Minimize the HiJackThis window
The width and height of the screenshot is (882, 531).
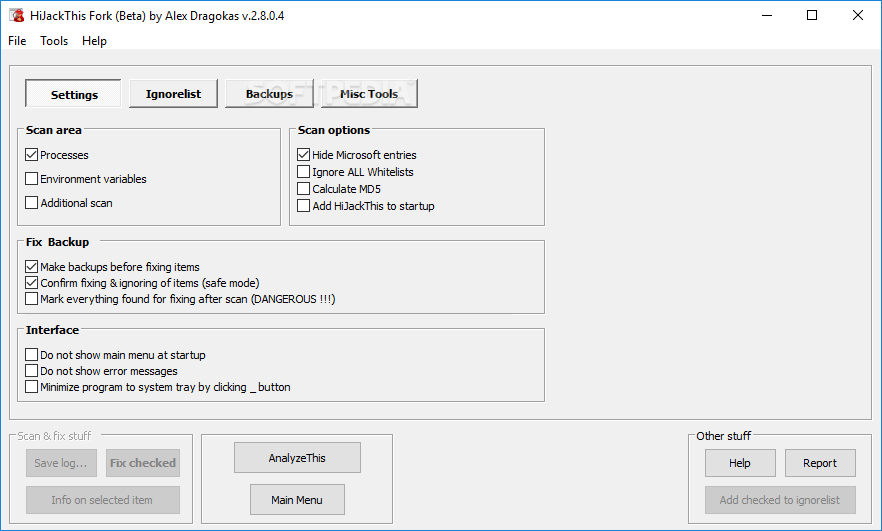767,15
